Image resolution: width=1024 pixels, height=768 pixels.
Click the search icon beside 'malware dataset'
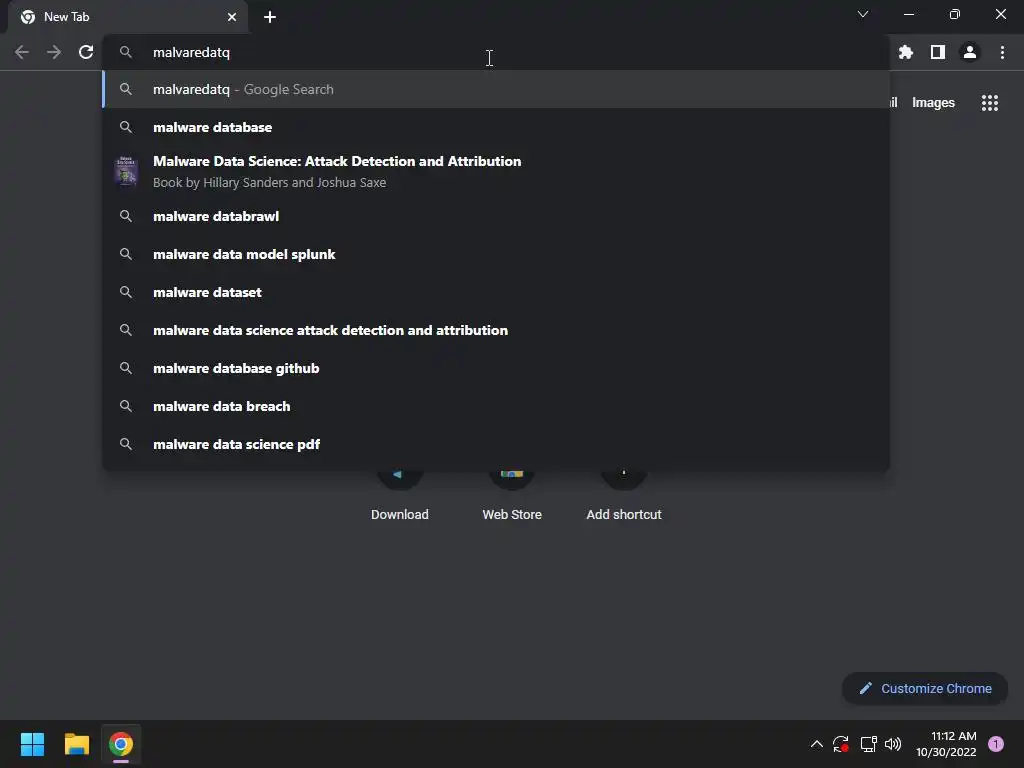[x=126, y=292]
